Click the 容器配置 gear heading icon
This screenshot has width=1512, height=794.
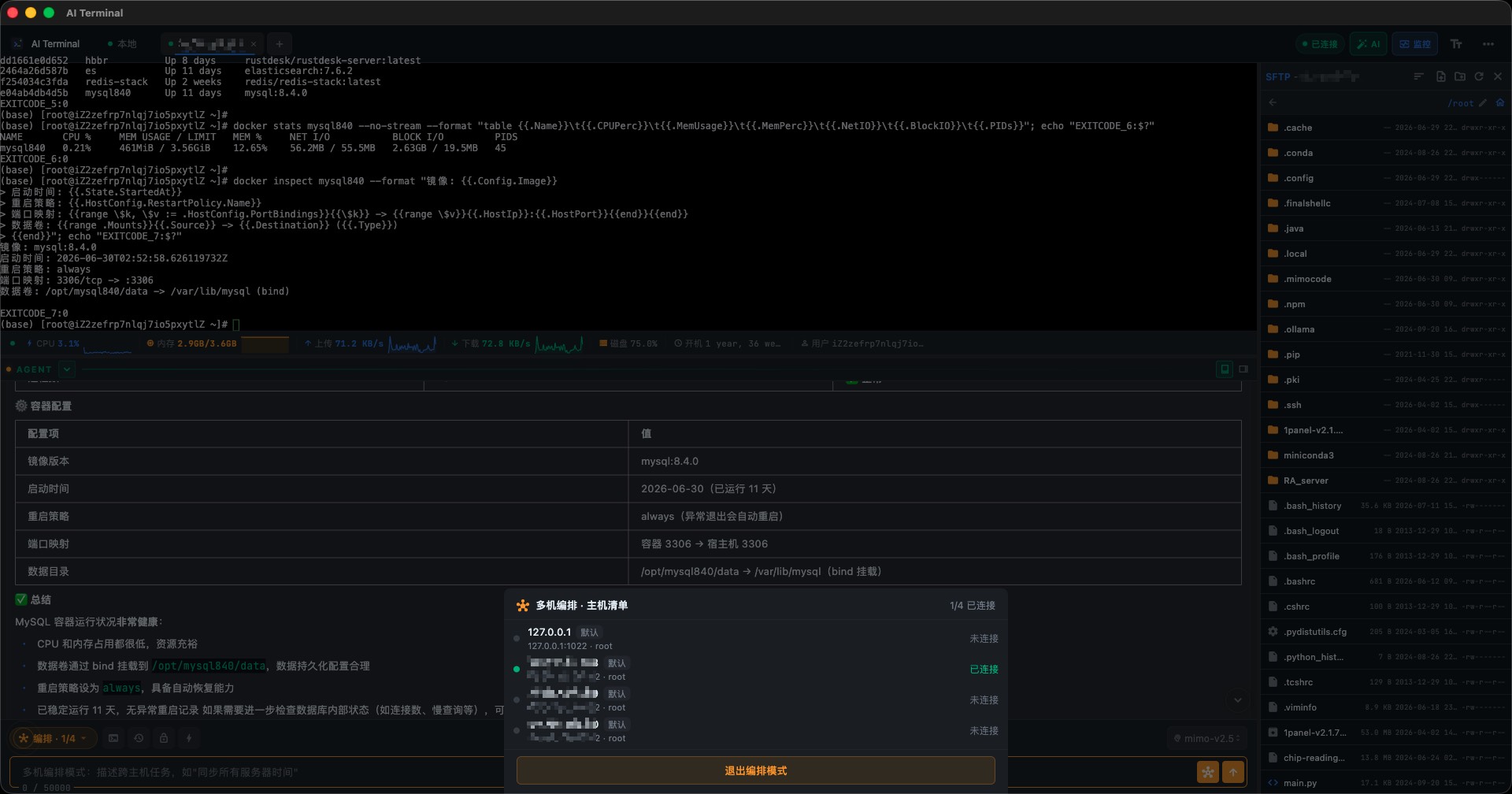point(21,406)
